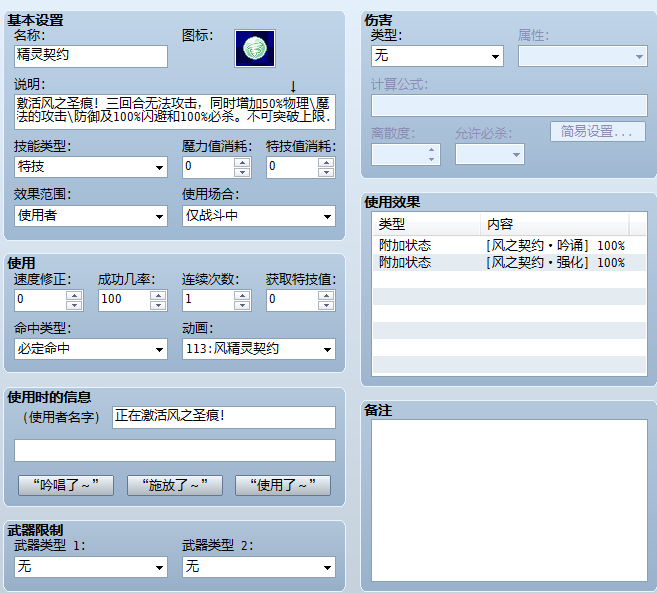The width and height of the screenshot is (657, 593).
Task: Click the 计算公式 formula field
Action: (x=509, y=105)
